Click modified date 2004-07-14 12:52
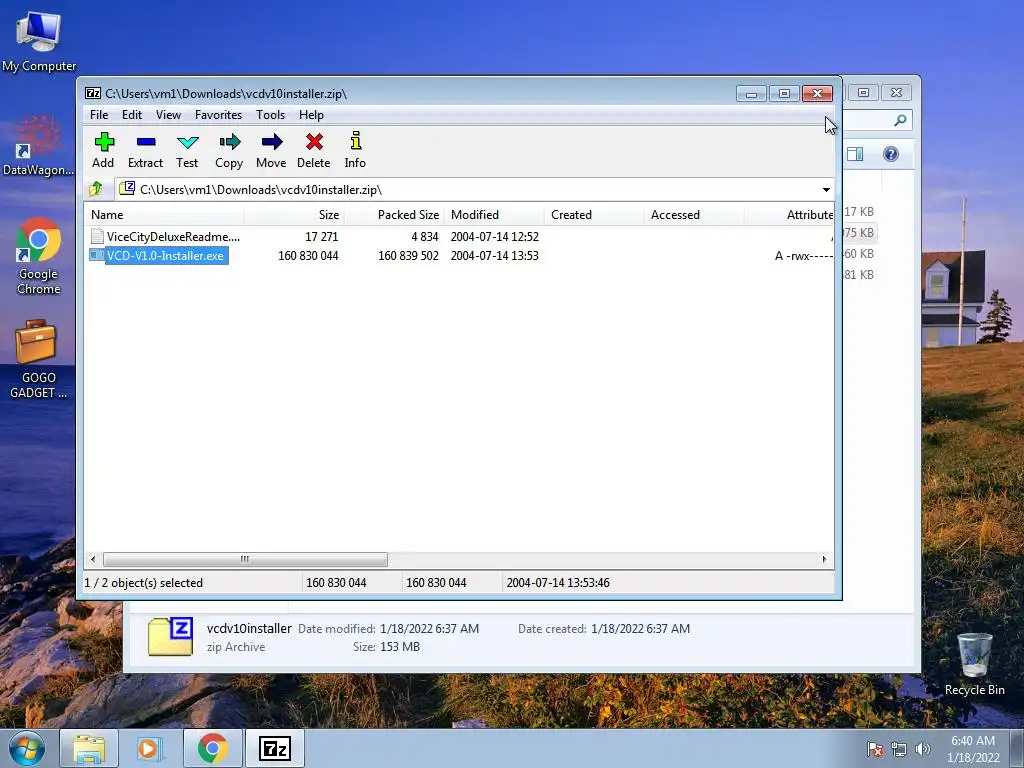The height and width of the screenshot is (768, 1024). [494, 236]
